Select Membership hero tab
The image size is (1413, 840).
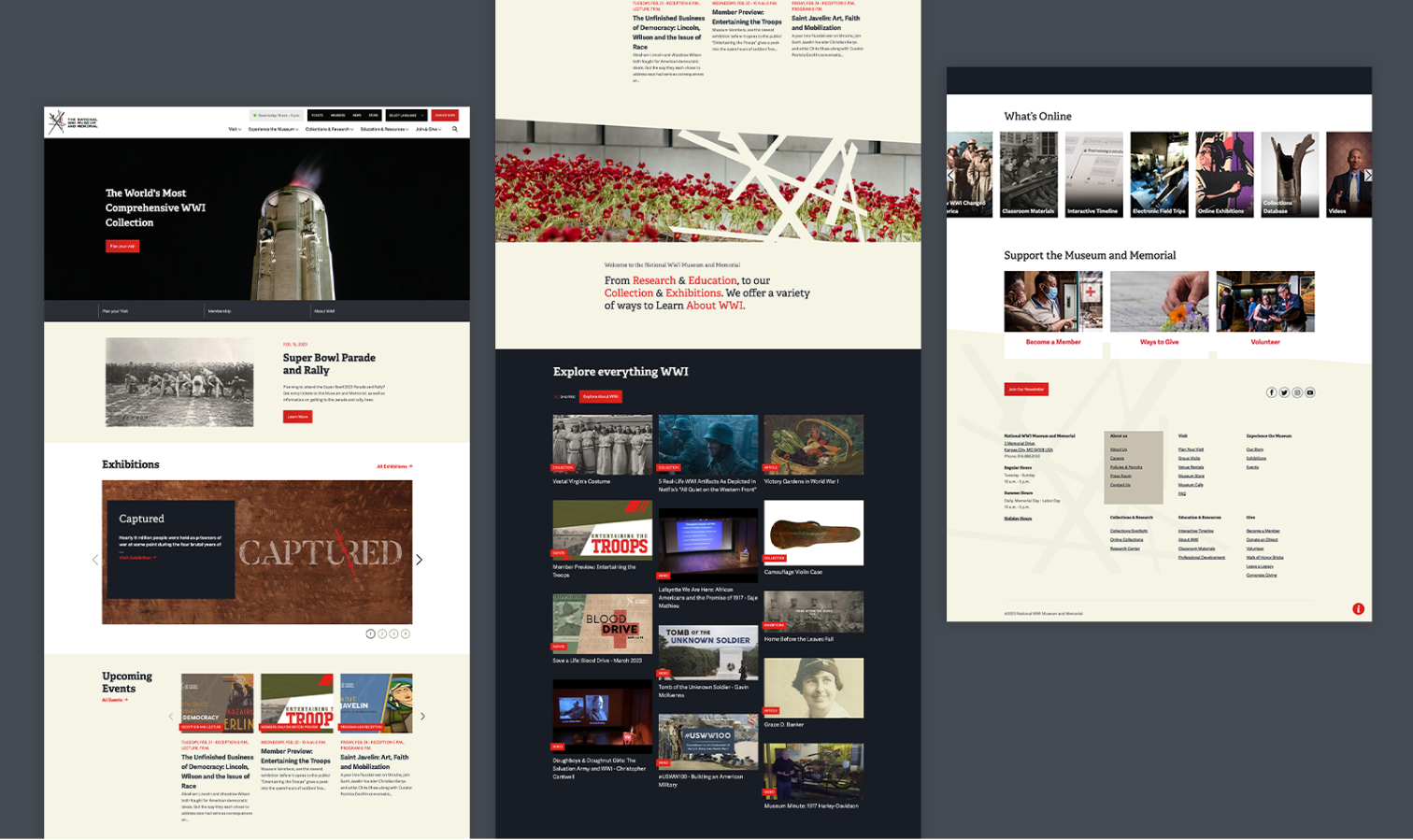pos(219,311)
